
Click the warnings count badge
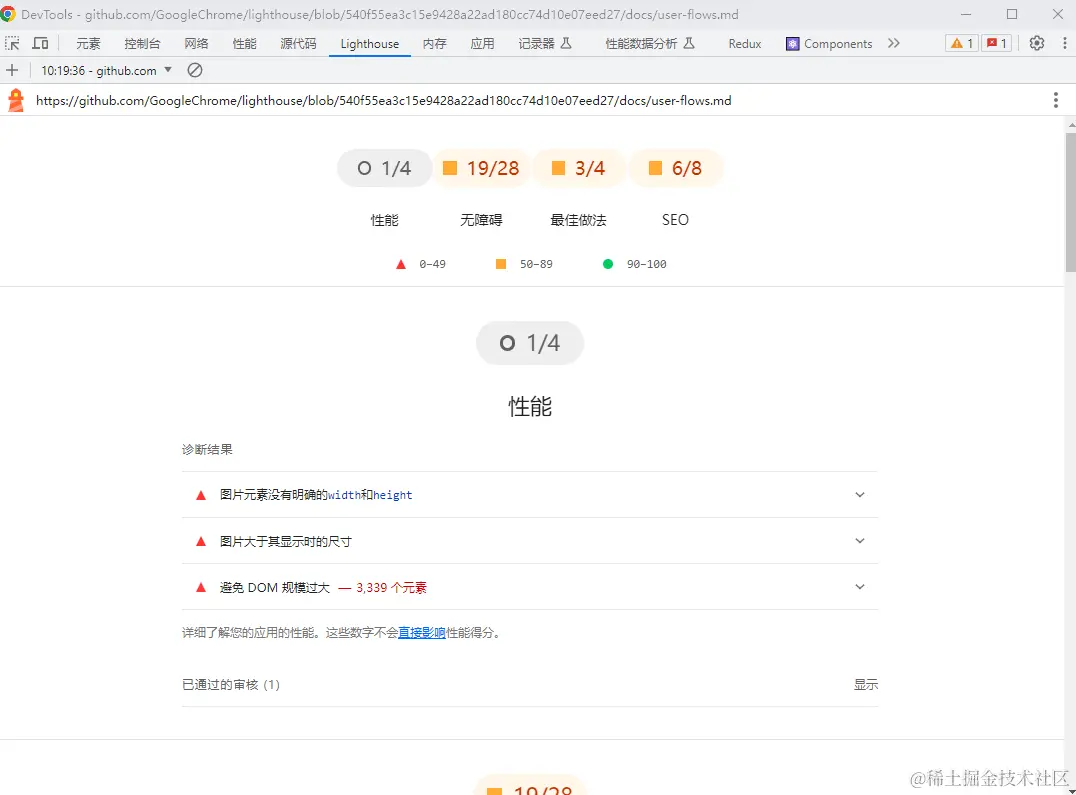(x=961, y=43)
